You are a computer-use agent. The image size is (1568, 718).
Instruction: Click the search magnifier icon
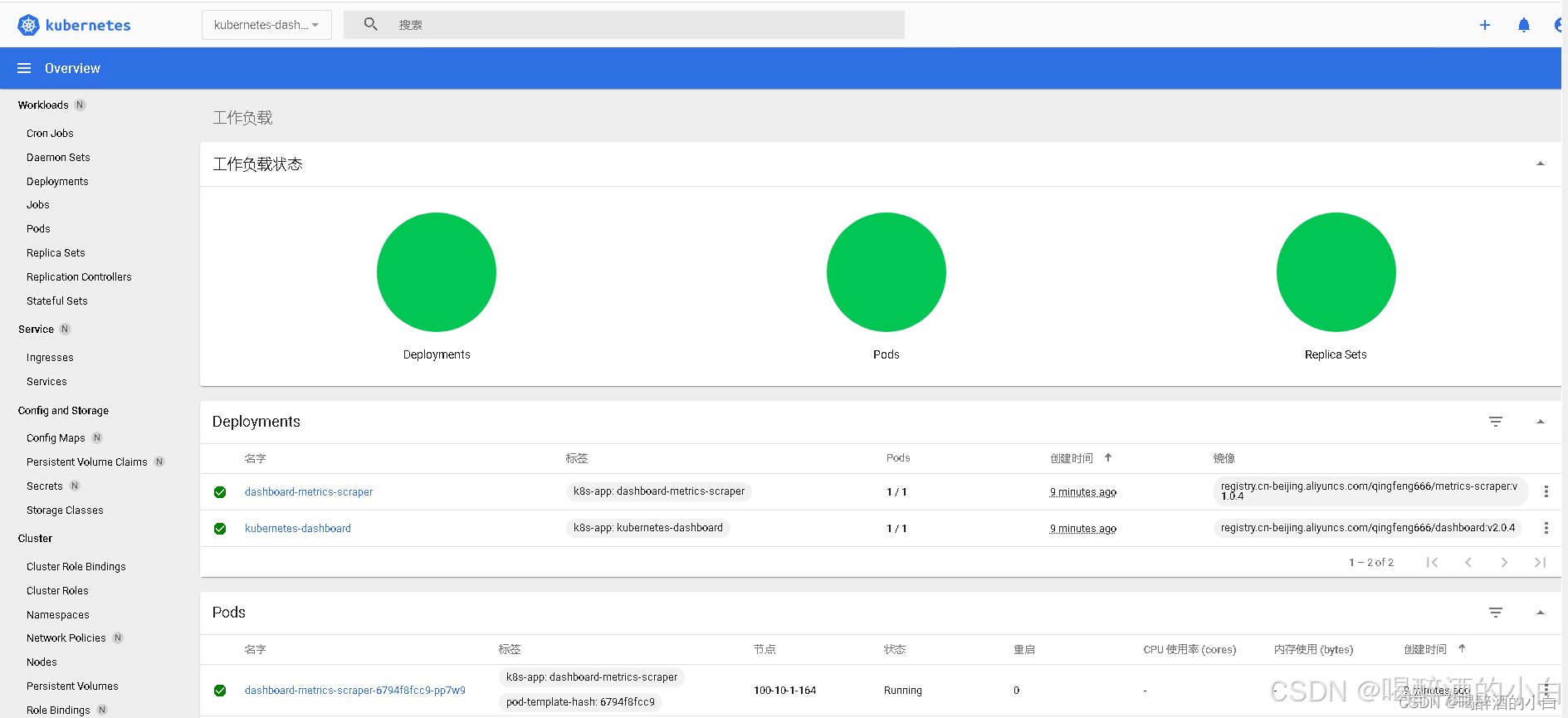click(x=371, y=25)
